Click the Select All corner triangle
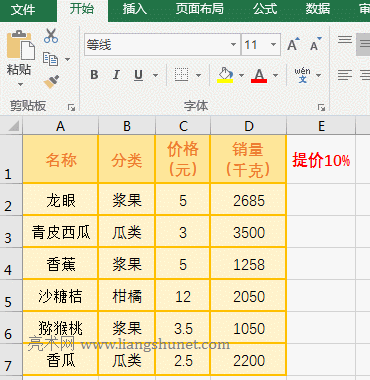Image resolution: width=370 pixels, height=380 pixels. [x=14, y=126]
